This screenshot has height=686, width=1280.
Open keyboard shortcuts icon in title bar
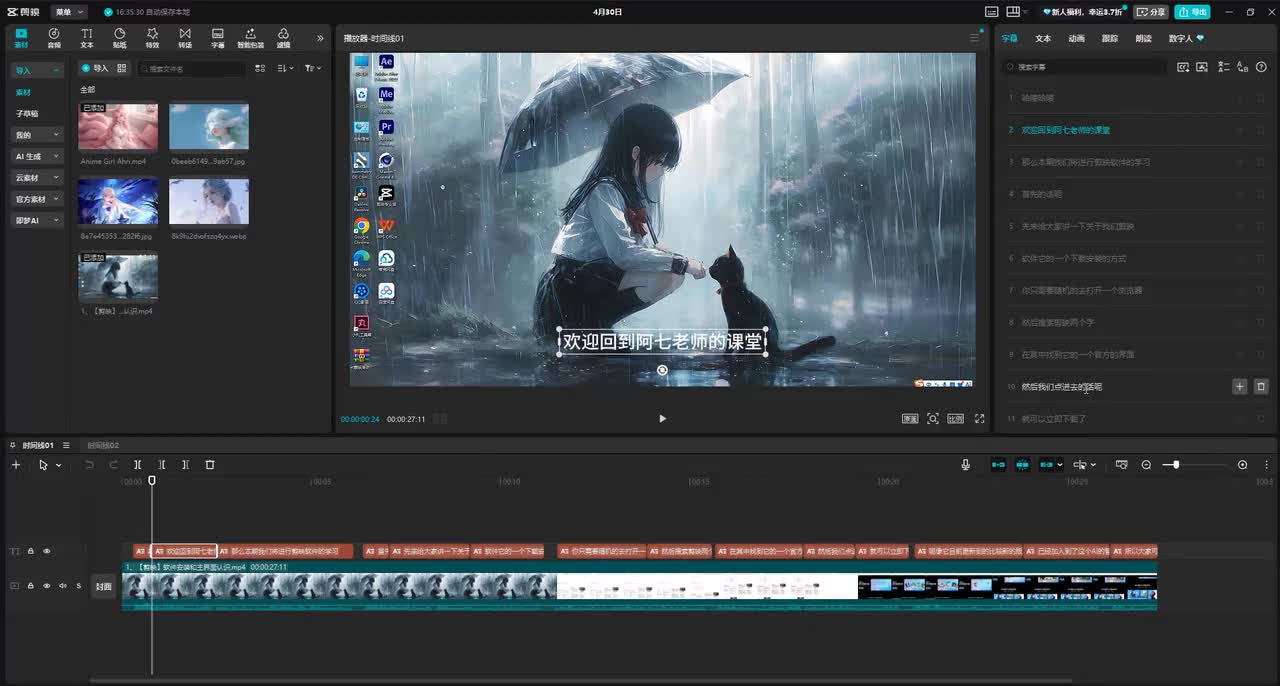991,12
